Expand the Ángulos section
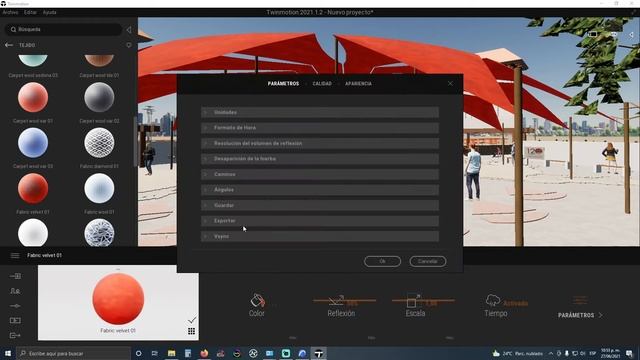 [320, 190]
